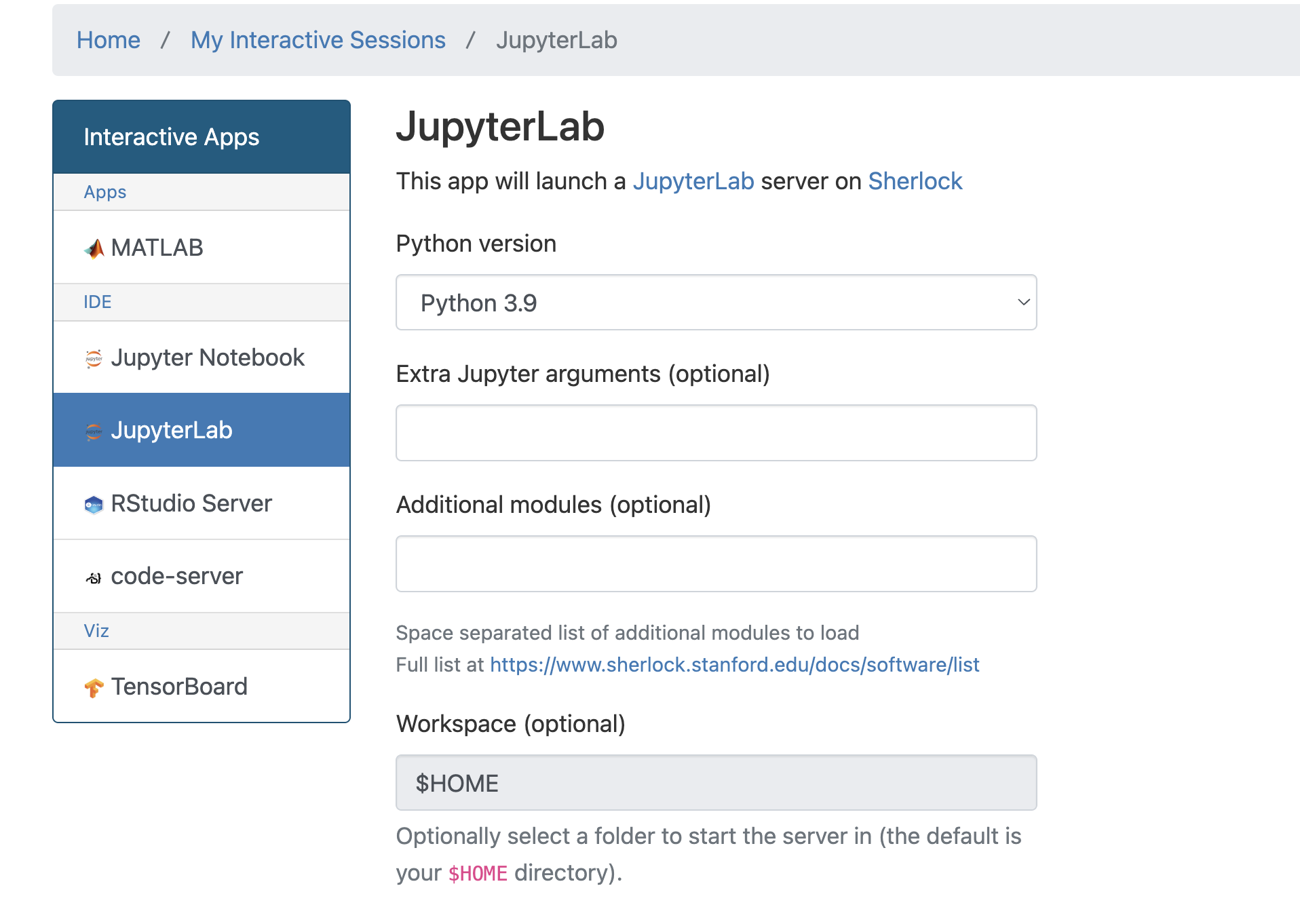Viewport: 1300px width, 924px height.
Task: Click the Additional modules text field
Action: pos(715,563)
